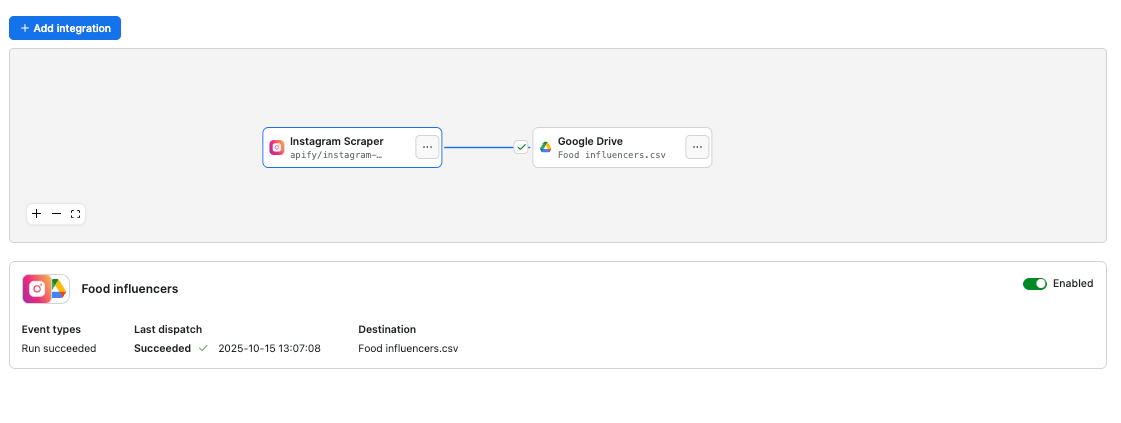Select the Google Drive node title
Screen dimensions: 1121x423
click(x=590, y=141)
